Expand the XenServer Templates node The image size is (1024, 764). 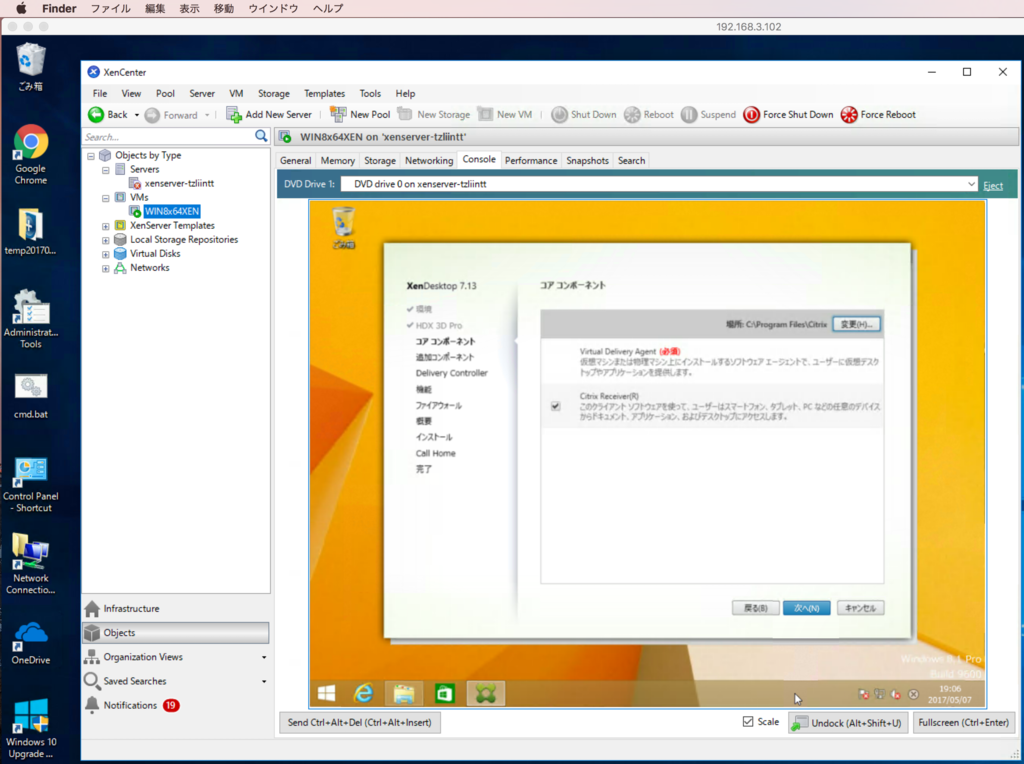point(106,226)
